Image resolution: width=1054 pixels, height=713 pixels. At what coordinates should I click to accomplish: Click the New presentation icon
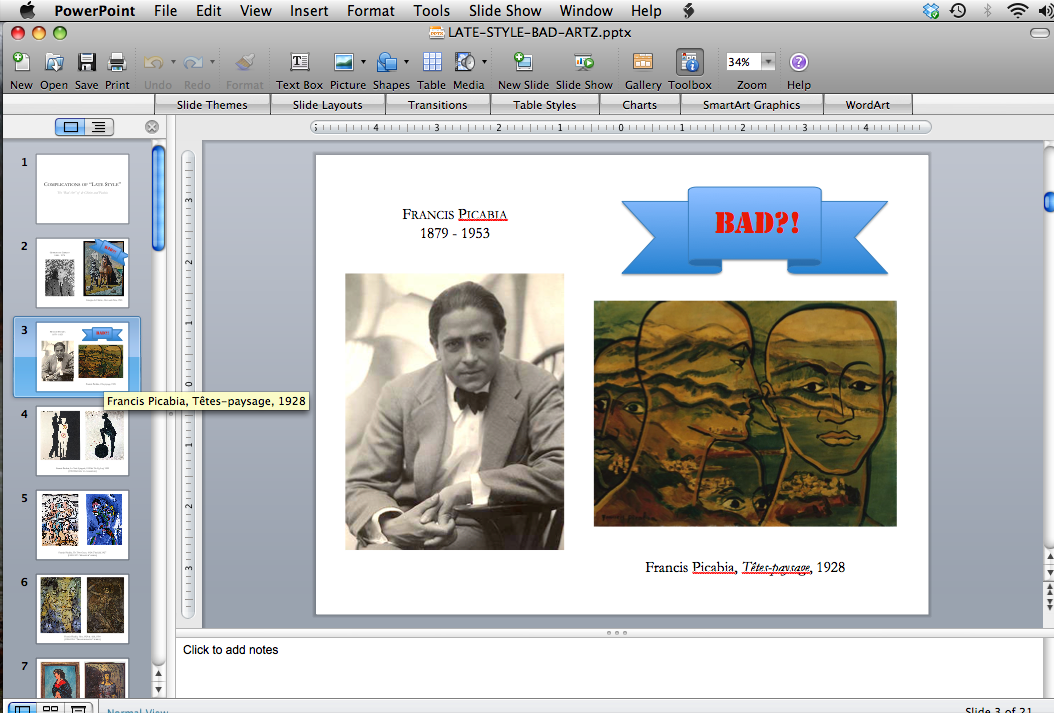tap(21, 62)
